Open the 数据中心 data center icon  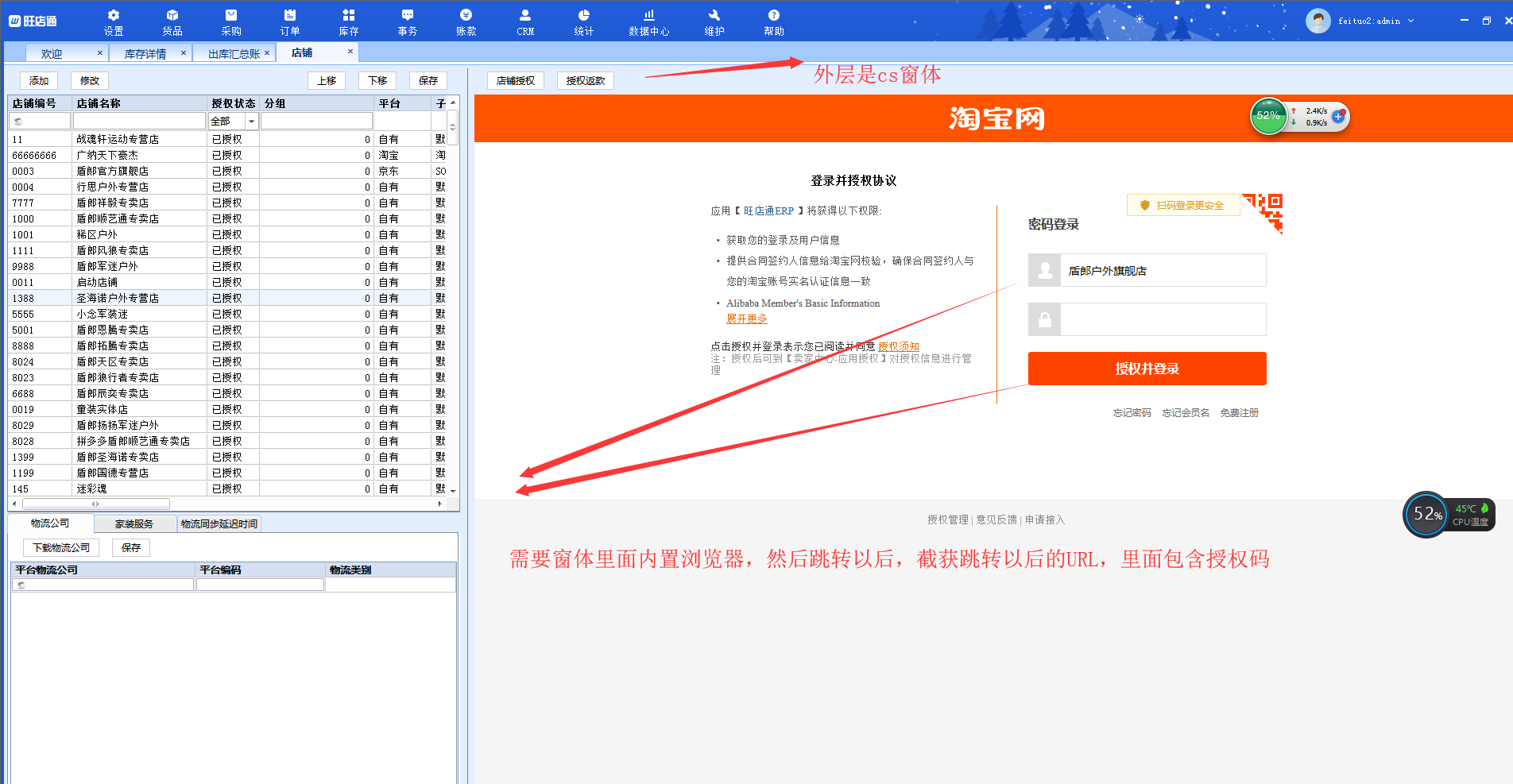648,21
